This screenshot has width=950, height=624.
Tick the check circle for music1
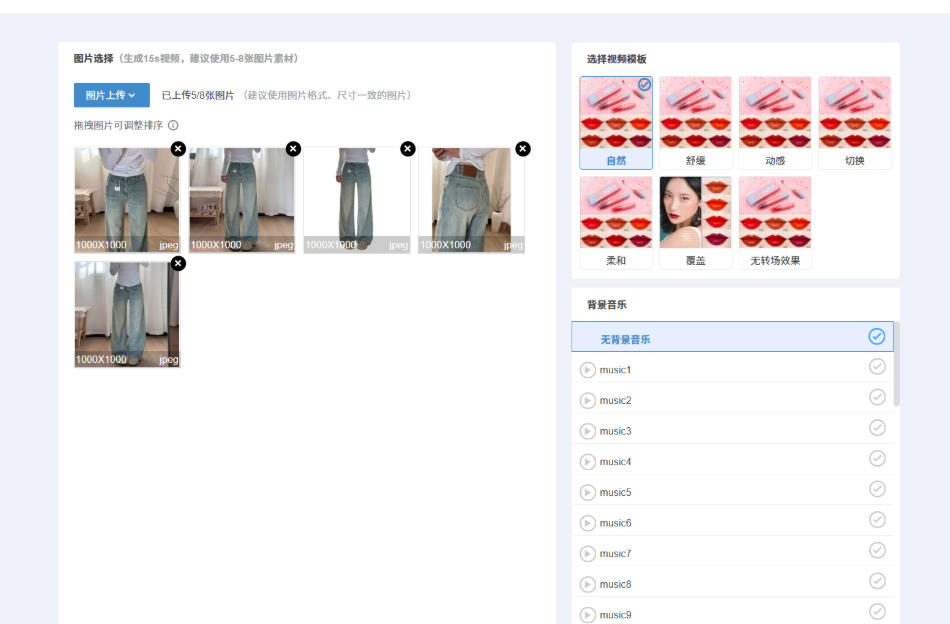[x=877, y=367]
